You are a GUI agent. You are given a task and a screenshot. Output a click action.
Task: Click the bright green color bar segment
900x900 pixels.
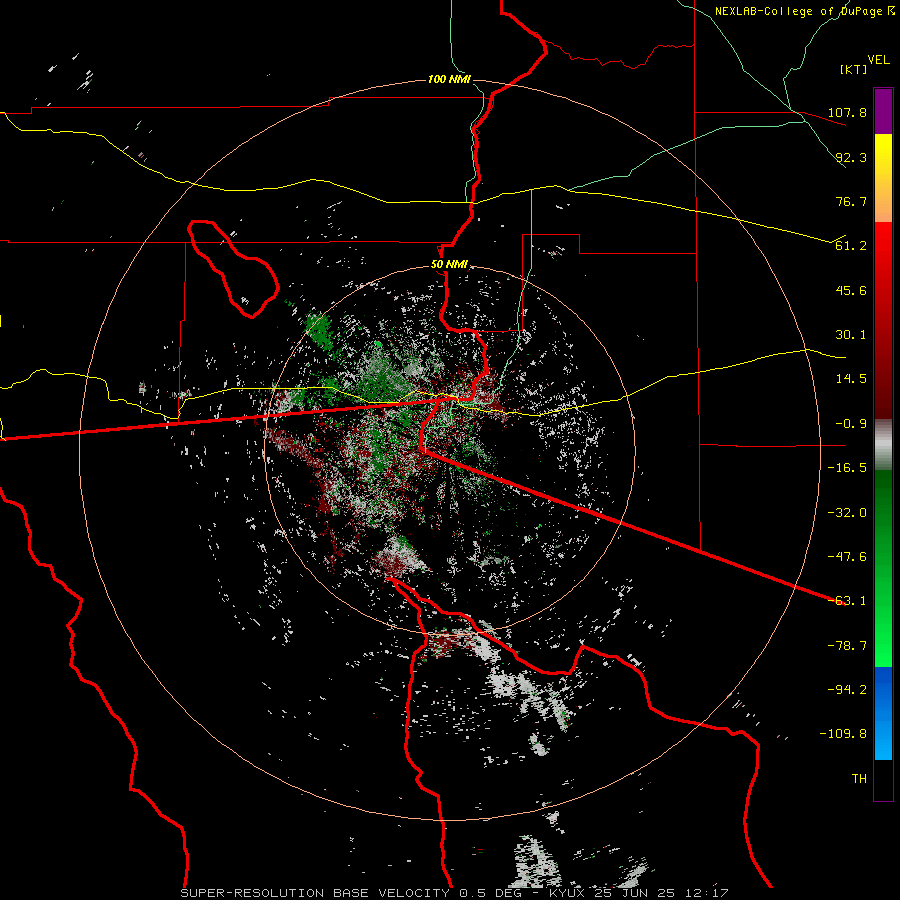tap(883, 568)
